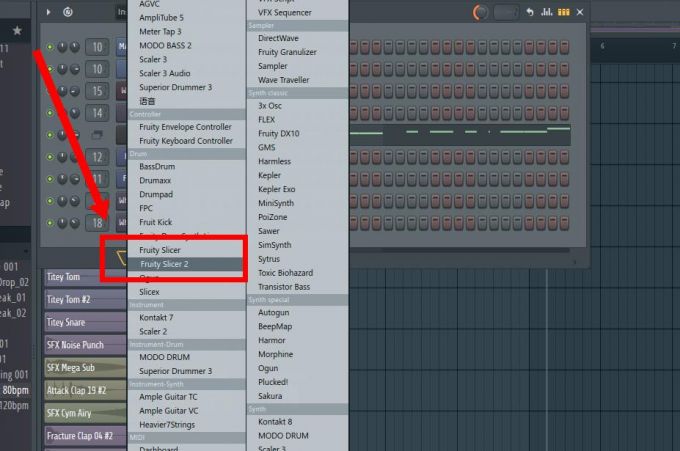Select MODO BASS 2 plugin entry
The image size is (680, 451).
[165, 46]
